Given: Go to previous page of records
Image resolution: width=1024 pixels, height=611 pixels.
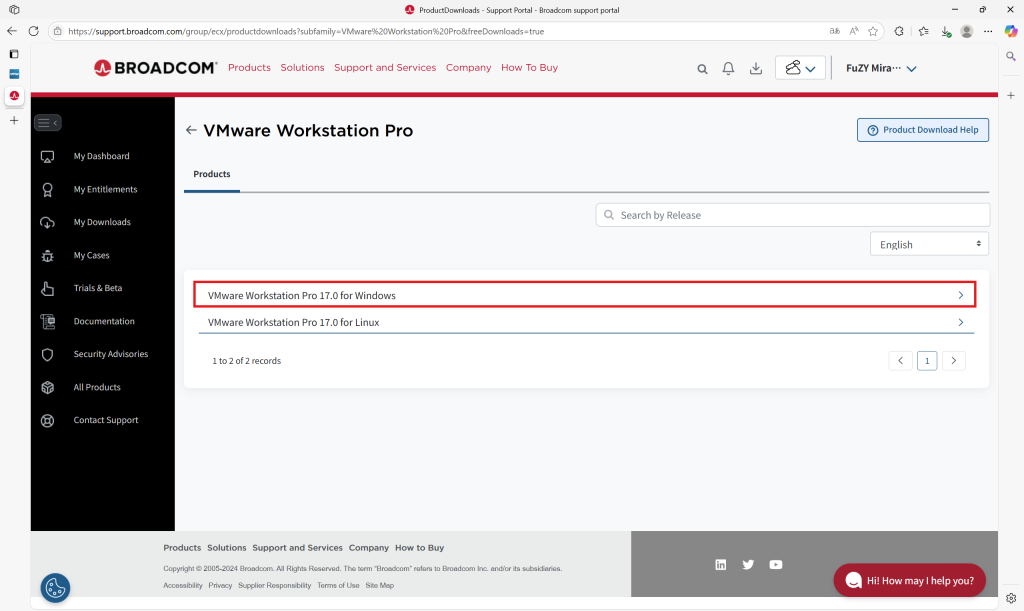Looking at the screenshot, I should coord(901,360).
